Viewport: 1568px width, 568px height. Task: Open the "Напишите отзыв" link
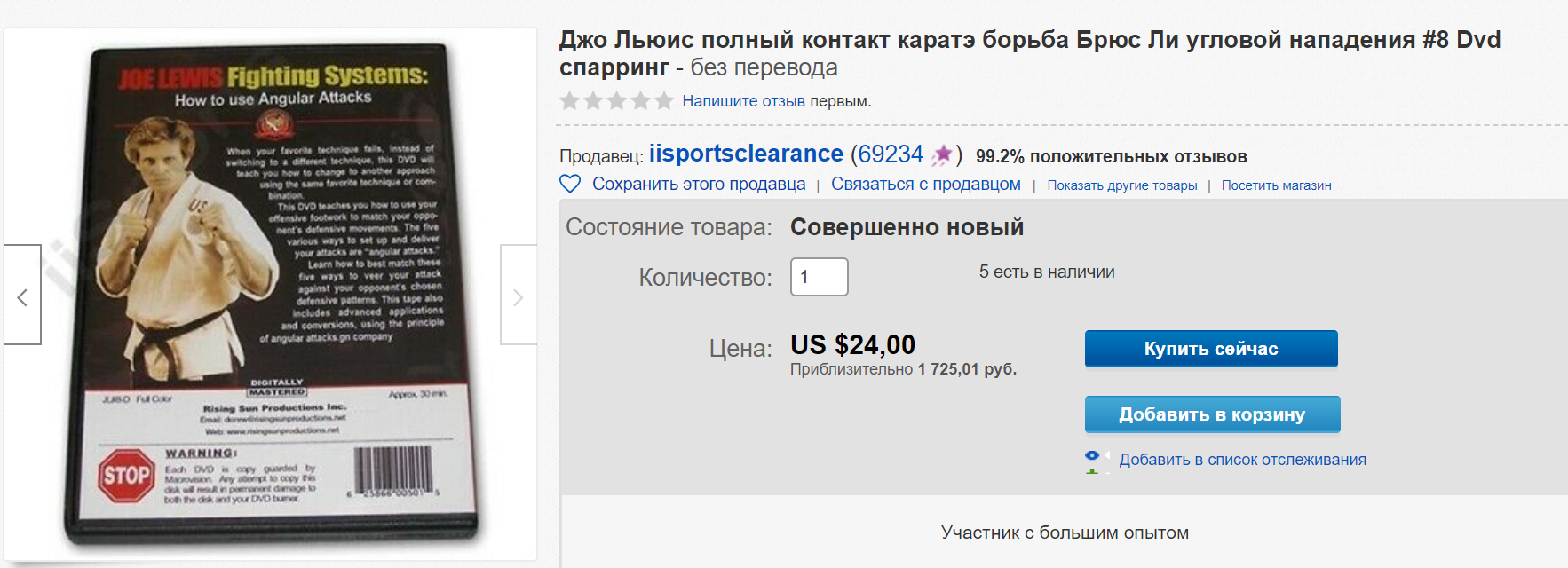[x=743, y=101]
